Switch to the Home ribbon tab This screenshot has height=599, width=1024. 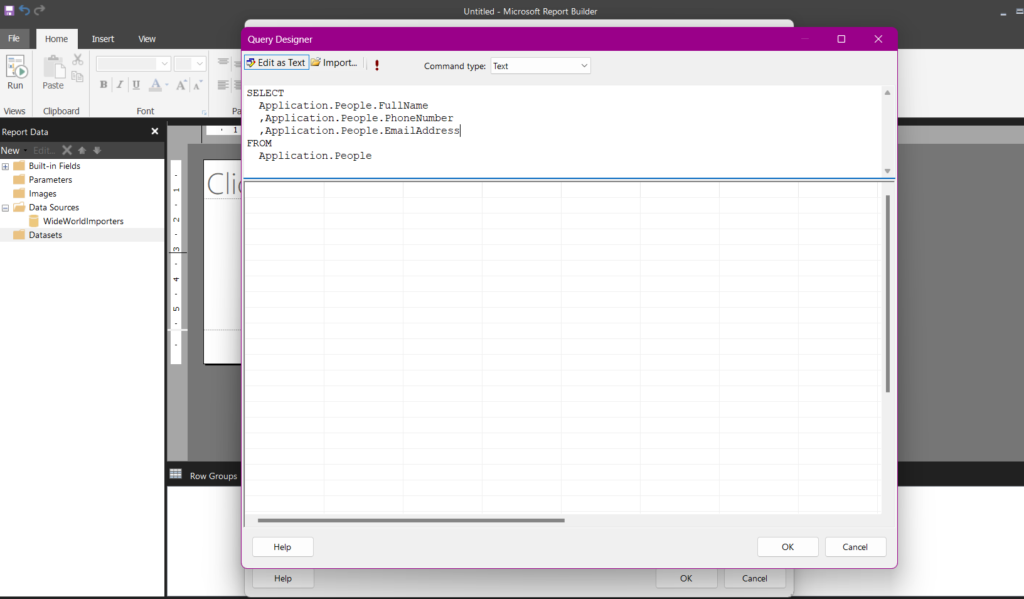pyautogui.click(x=56, y=39)
